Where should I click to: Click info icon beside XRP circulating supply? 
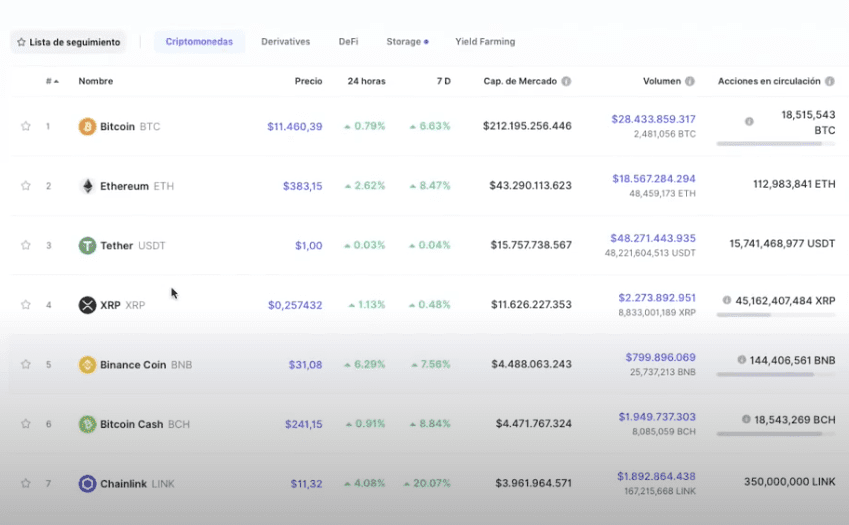(727, 300)
